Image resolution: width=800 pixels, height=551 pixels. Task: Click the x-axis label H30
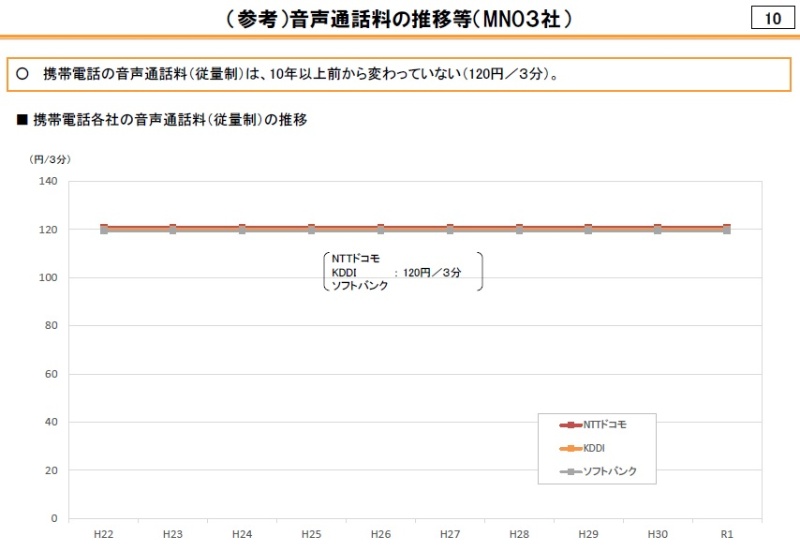[x=658, y=534]
